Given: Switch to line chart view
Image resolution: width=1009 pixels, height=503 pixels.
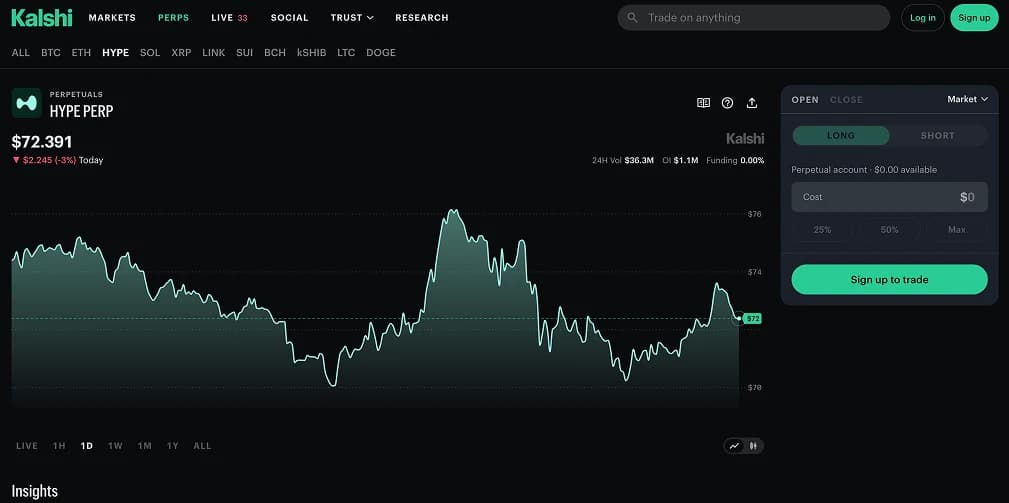Looking at the screenshot, I should point(734,446).
